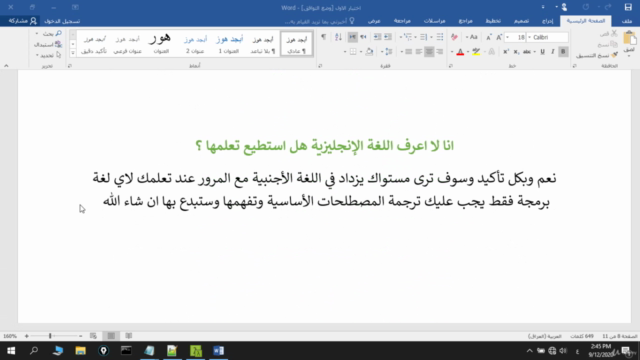The height and width of the screenshot is (360, 640).
Task: Open the Change Case Aa menu
Action: pyautogui.click(x=472, y=37)
